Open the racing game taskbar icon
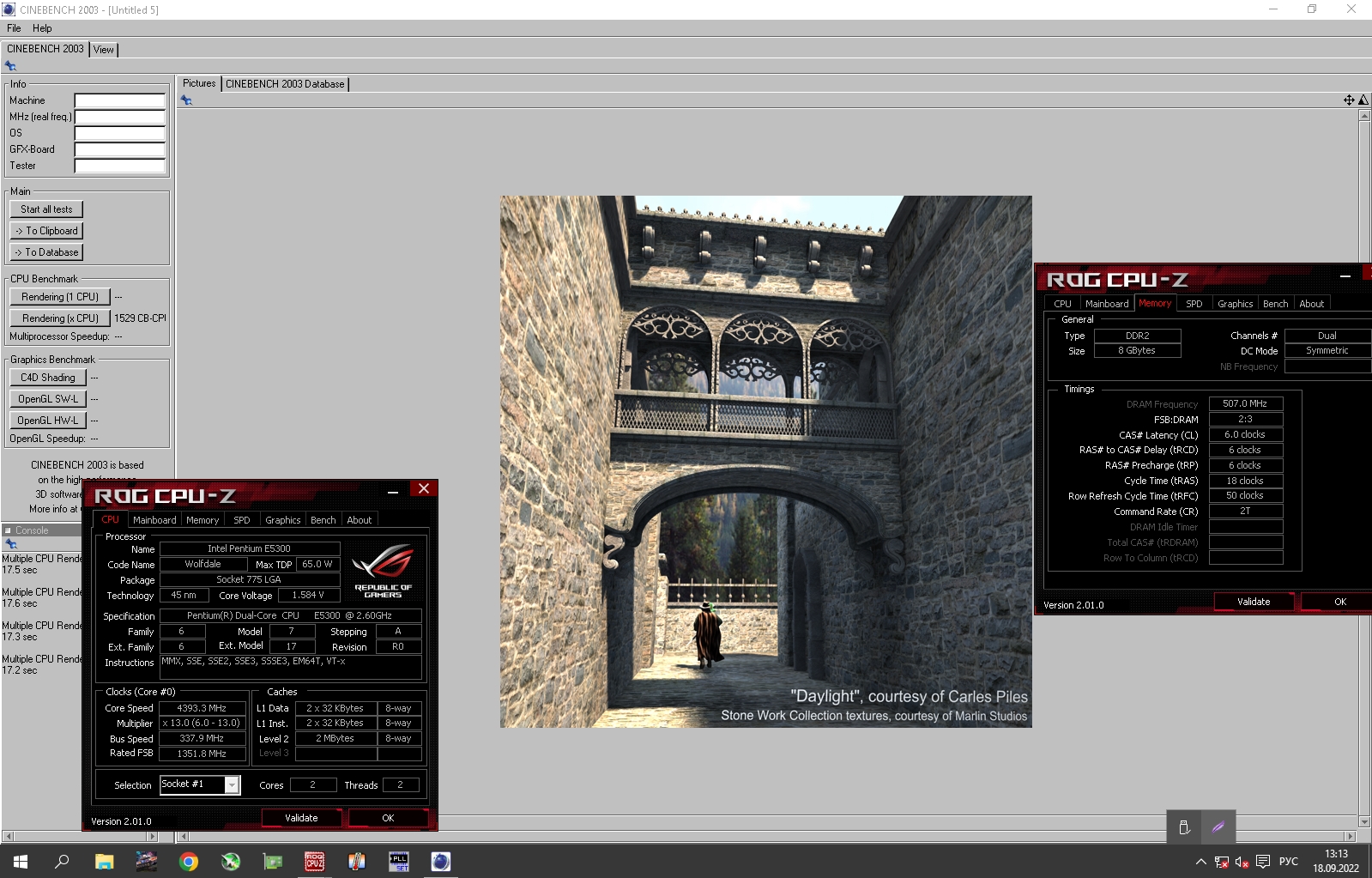The width and height of the screenshot is (1372, 878). point(146,862)
